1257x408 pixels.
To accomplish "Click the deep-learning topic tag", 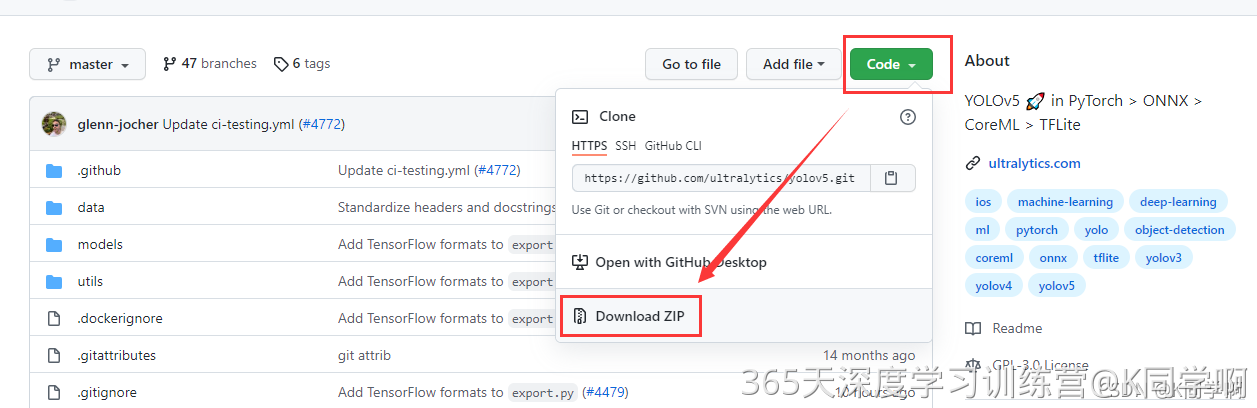I will point(1179,202).
